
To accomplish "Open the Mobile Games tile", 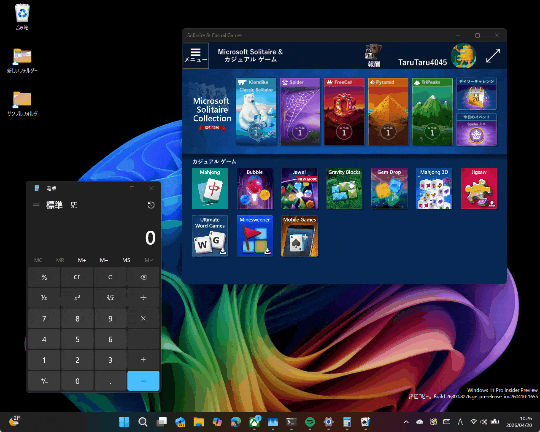I will click(300, 236).
